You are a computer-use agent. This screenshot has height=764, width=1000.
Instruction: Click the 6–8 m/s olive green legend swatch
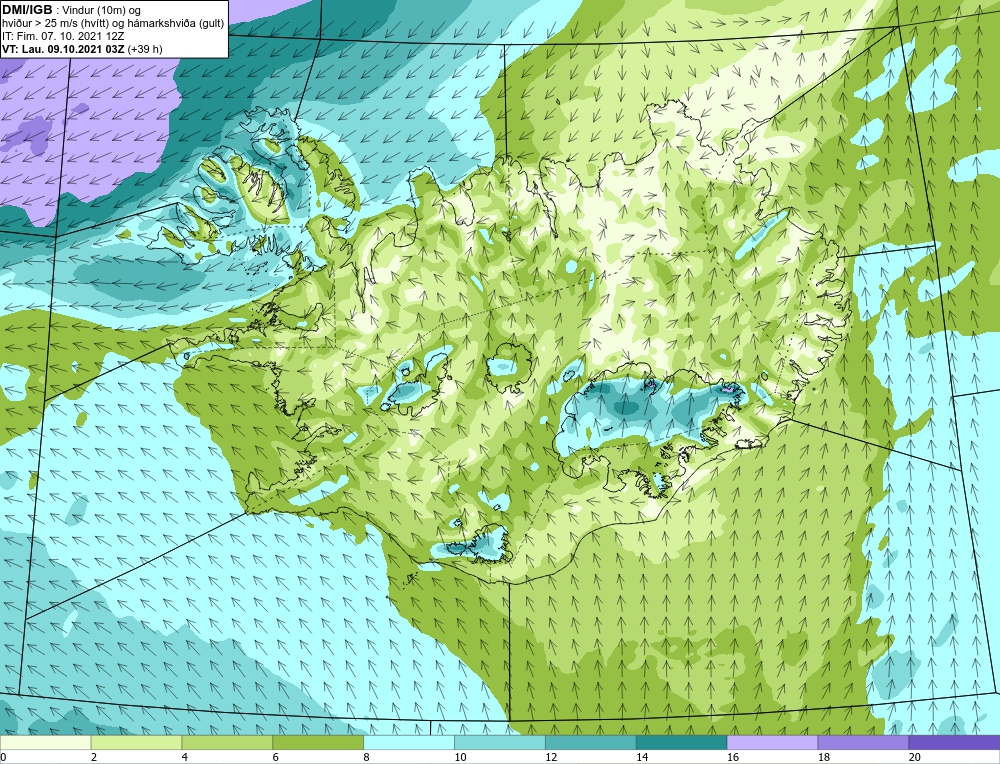(318, 742)
